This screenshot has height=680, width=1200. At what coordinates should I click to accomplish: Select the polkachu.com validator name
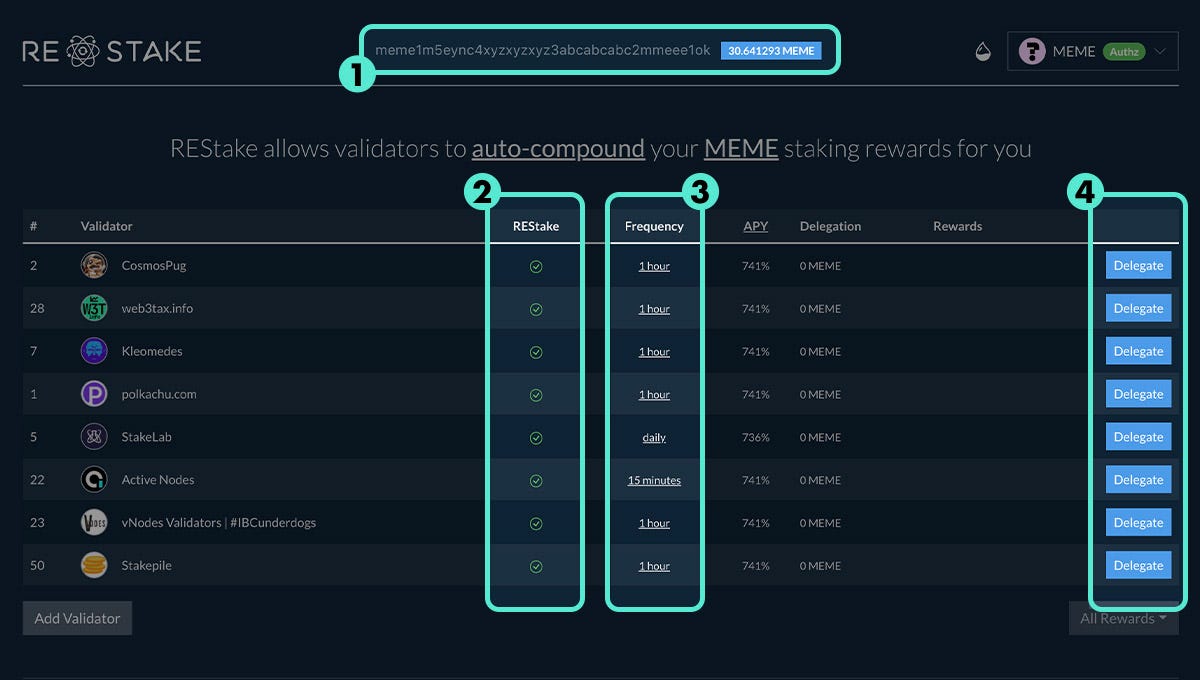tap(159, 394)
